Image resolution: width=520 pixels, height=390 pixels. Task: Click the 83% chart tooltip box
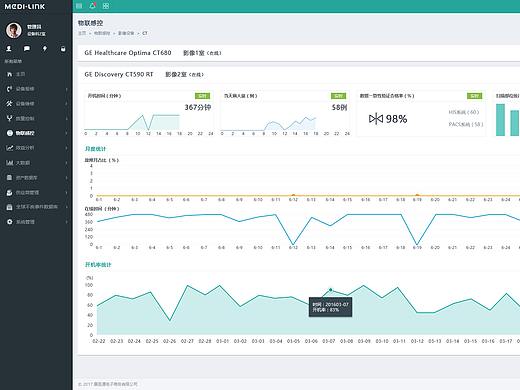330,307
